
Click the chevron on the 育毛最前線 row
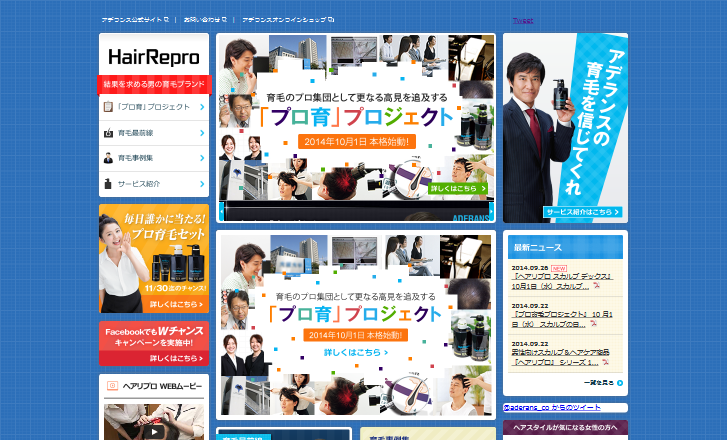(202, 133)
